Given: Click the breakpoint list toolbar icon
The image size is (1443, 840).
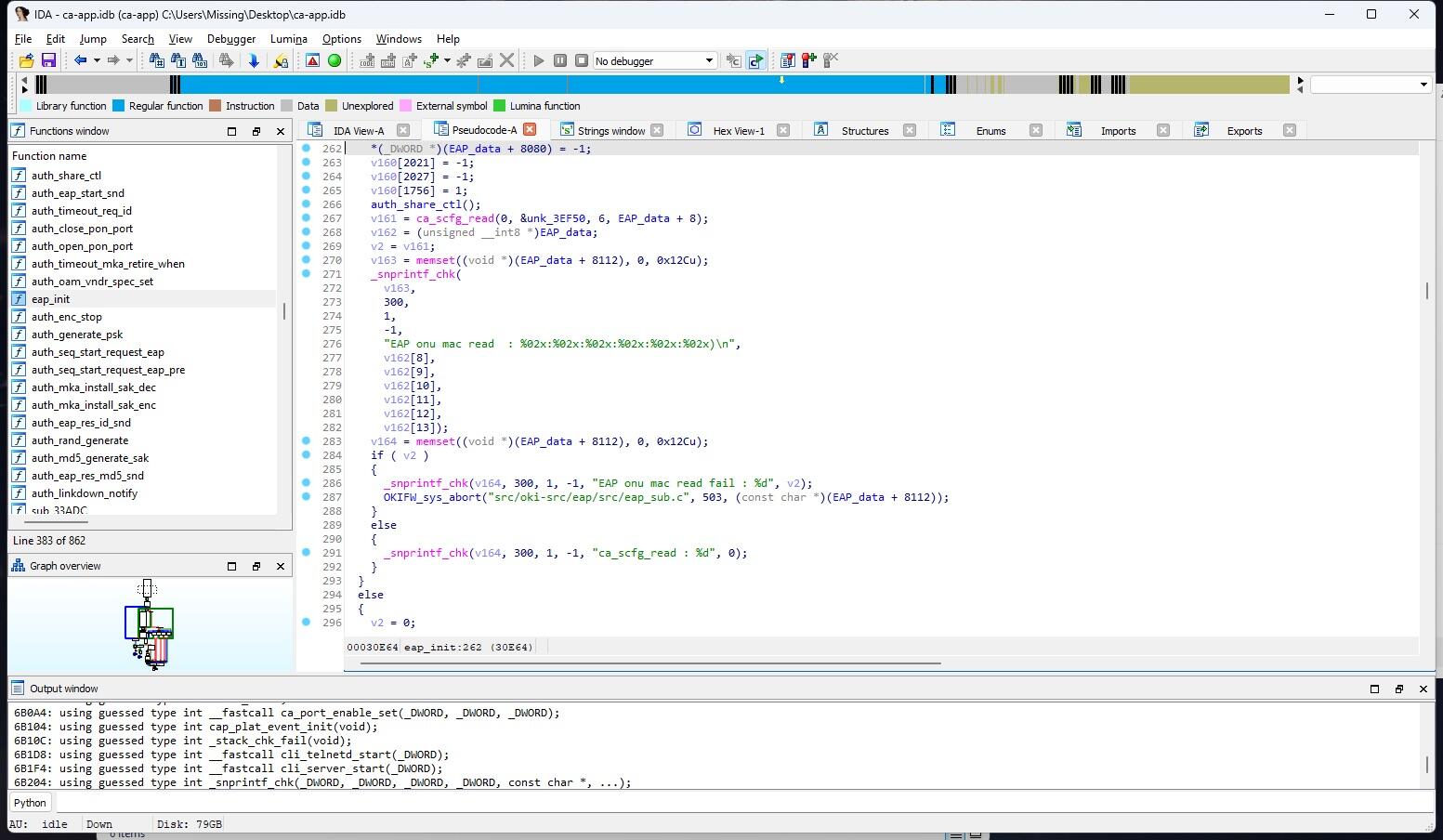Looking at the screenshot, I should 787,61.
